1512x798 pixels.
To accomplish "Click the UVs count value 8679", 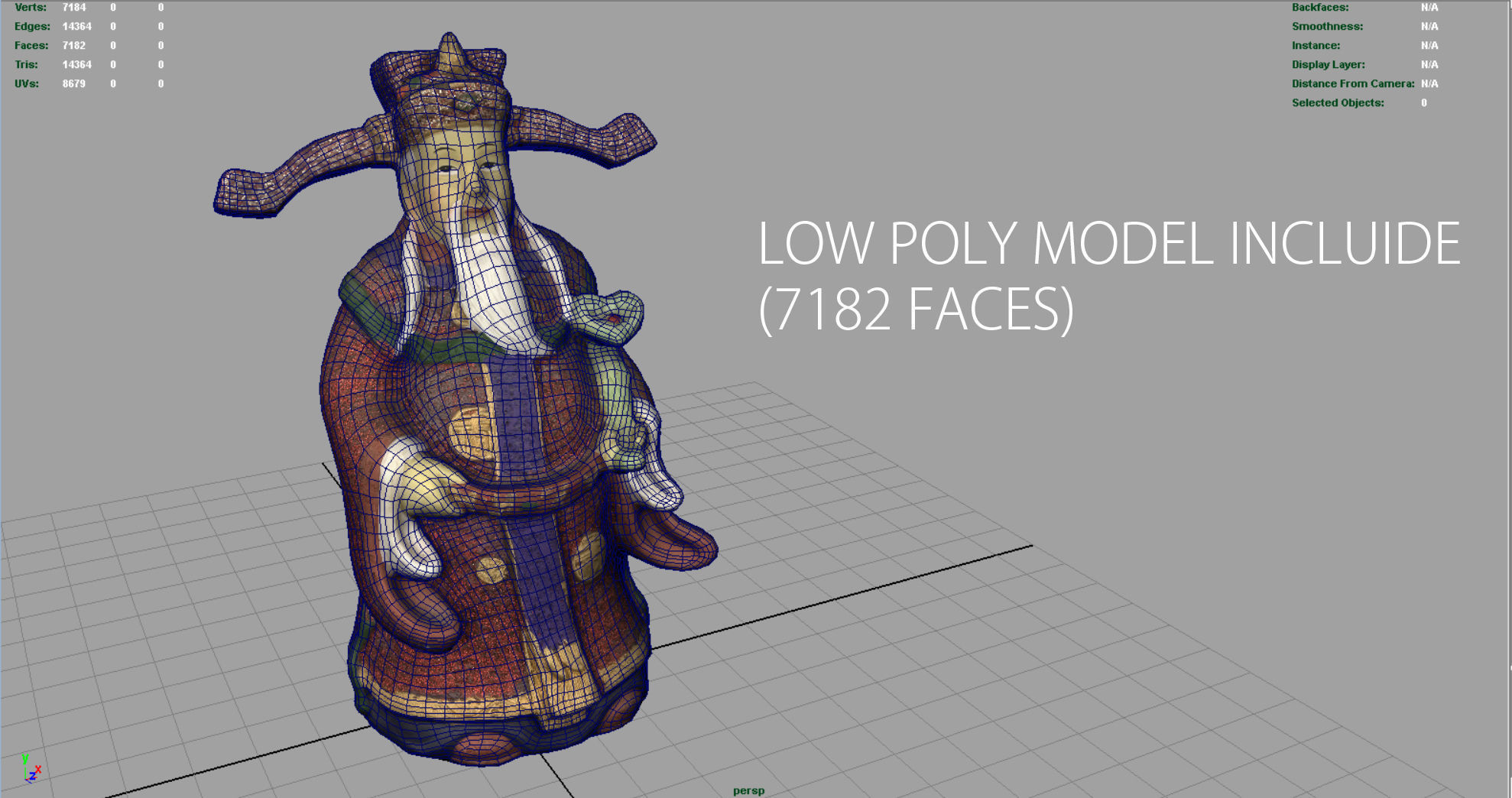I will pyautogui.click(x=74, y=83).
